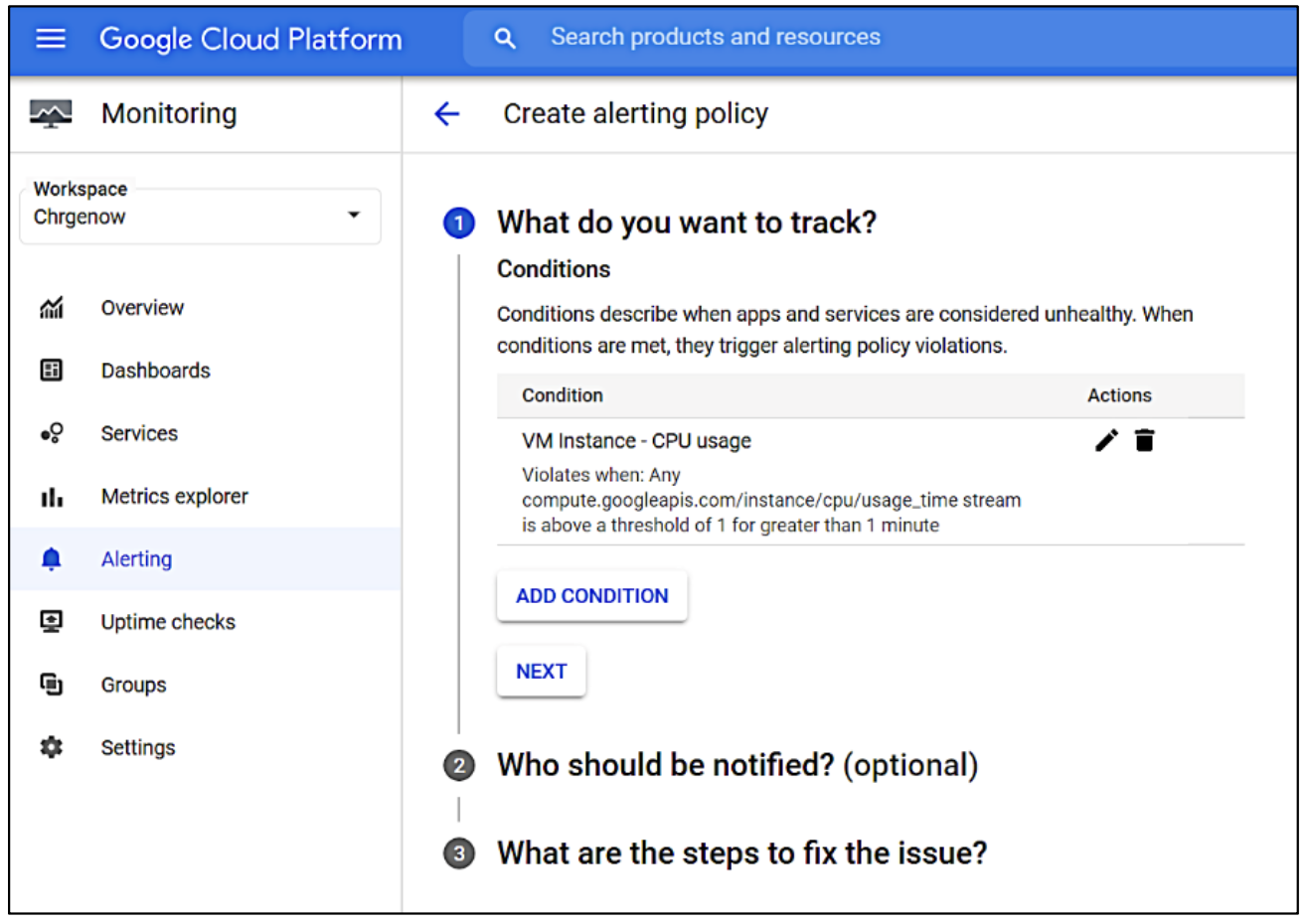The height and width of the screenshot is (924, 1310).
Task: Edit the VM Instance CPU usage condition
Action: [1105, 439]
